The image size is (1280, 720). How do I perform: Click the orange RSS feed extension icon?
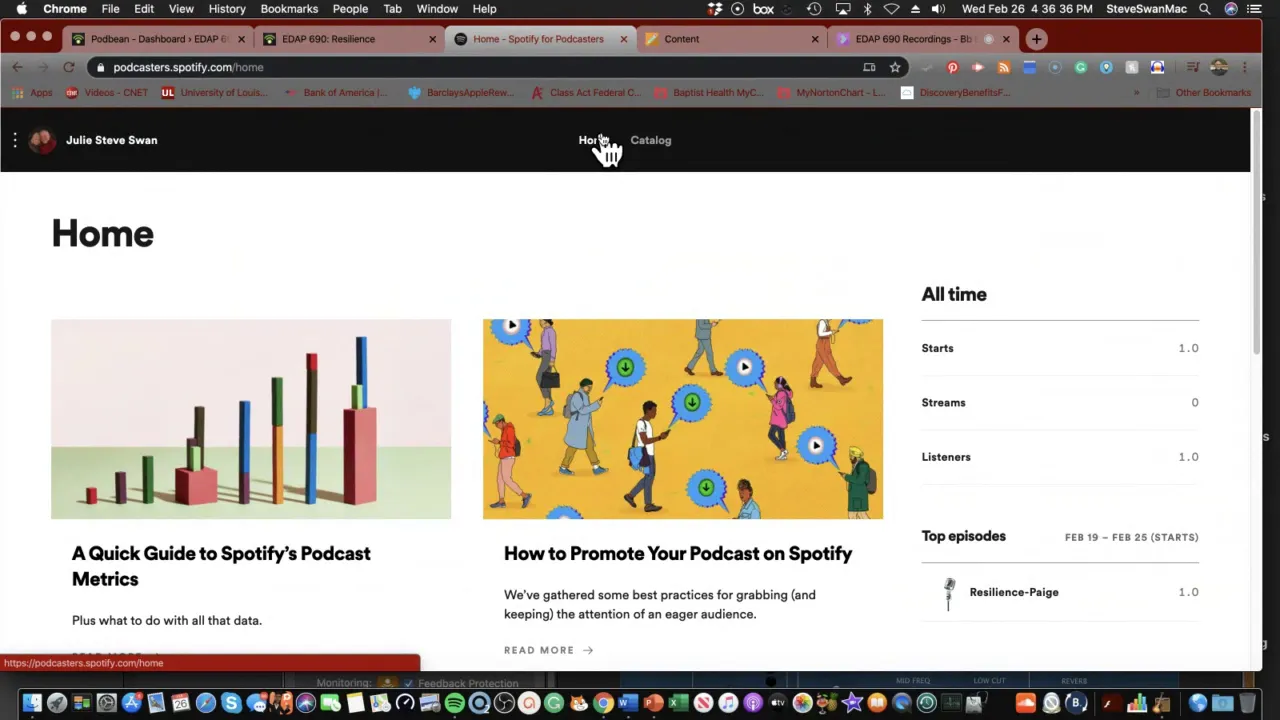(1003, 67)
